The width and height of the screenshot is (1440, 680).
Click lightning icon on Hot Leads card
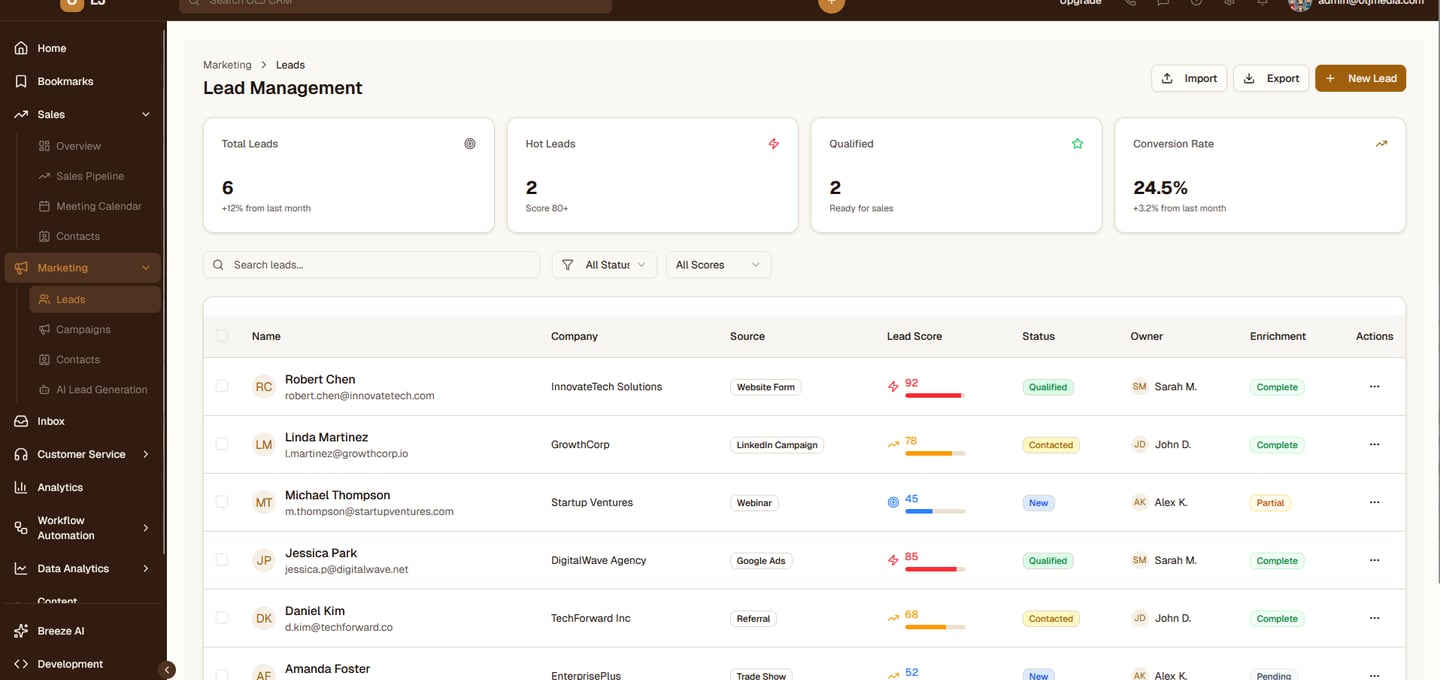(774, 144)
